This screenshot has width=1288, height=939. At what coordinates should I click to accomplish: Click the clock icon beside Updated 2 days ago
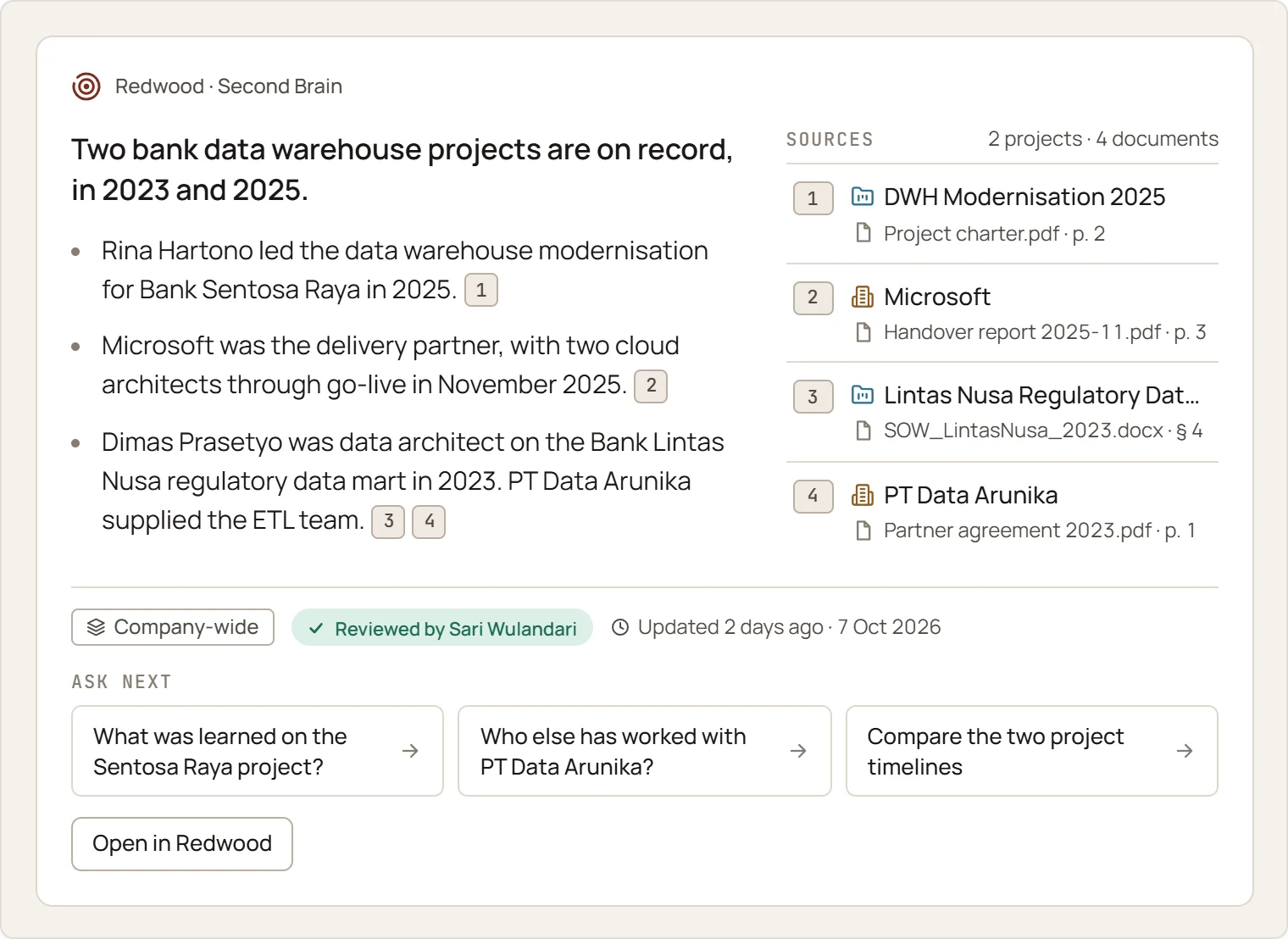pyautogui.click(x=620, y=627)
